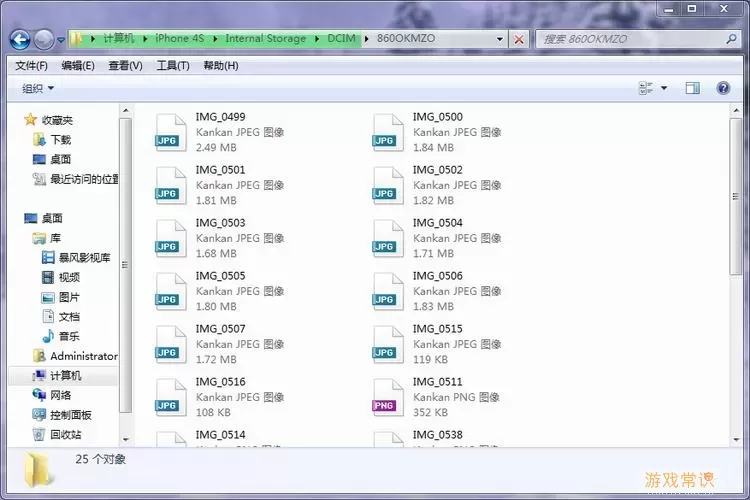Select the IMG_0501 JPG file icon
The height and width of the screenshot is (500, 750).
[171, 186]
